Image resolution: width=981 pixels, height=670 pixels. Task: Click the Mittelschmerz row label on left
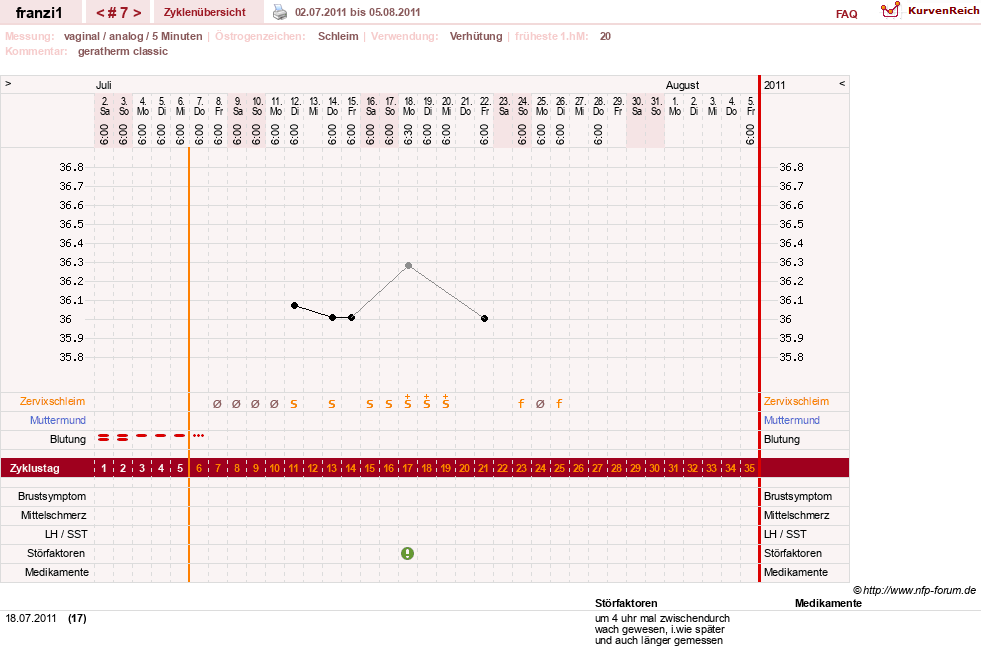[x=53, y=515]
